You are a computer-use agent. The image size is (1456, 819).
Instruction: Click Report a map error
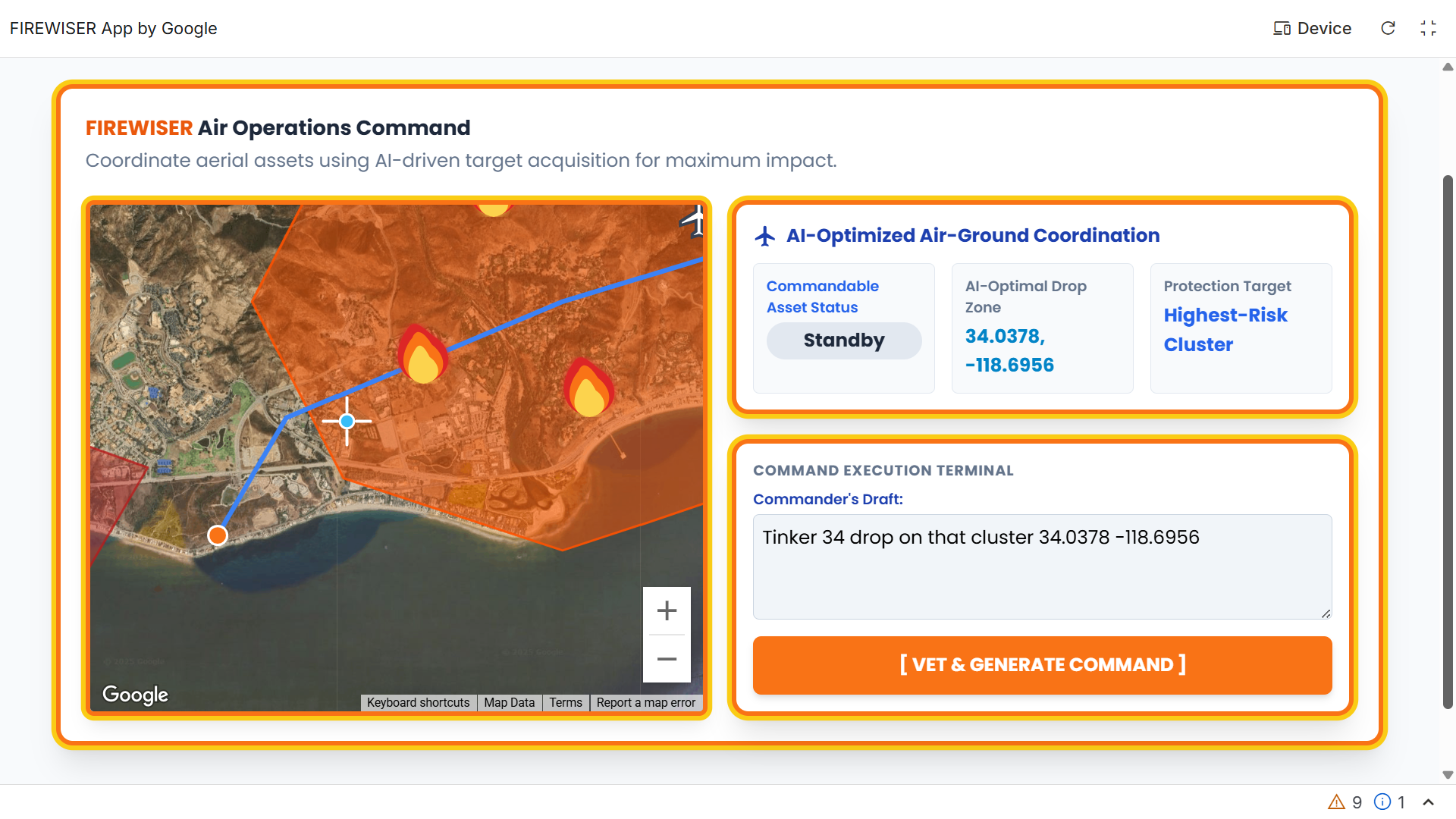pyautogui.click(x=645, y=702)
